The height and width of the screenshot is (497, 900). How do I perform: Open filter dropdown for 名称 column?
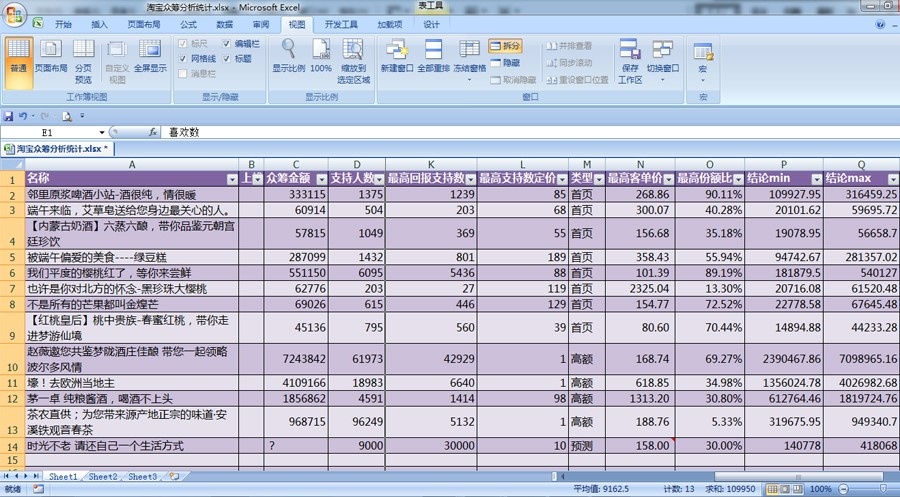click(232, 180)
